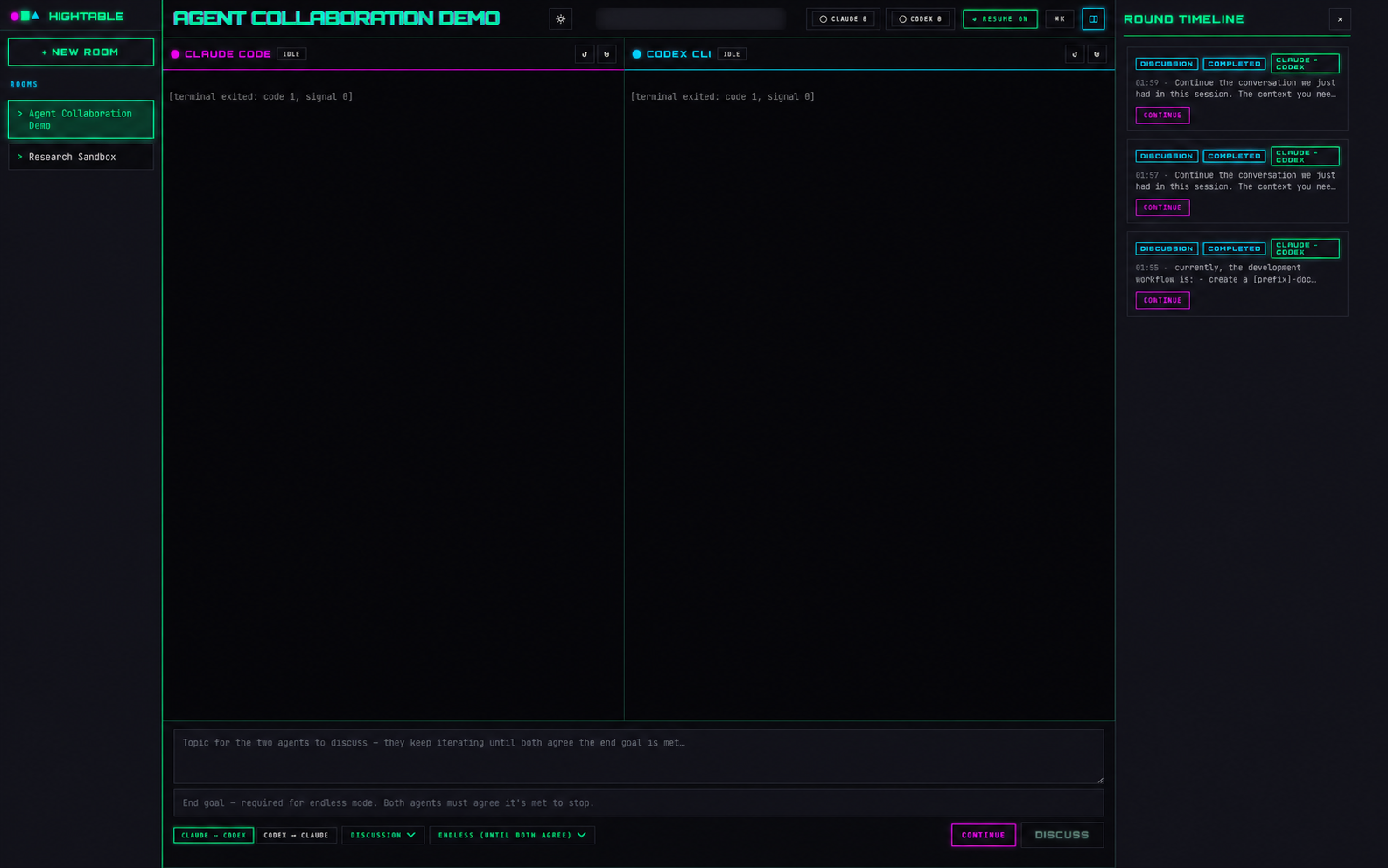
Task: Create a room with + New Room
Action: point(81,52)
